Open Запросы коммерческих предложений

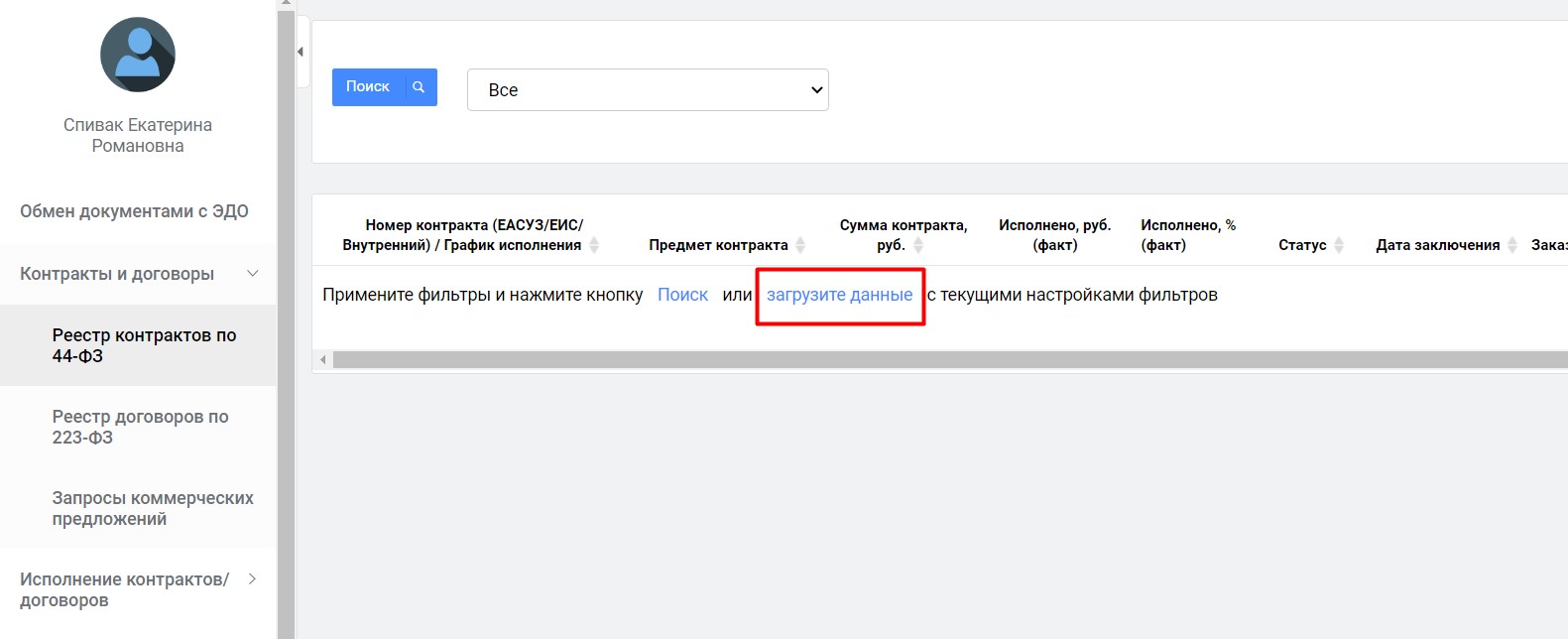pos(153,508)
